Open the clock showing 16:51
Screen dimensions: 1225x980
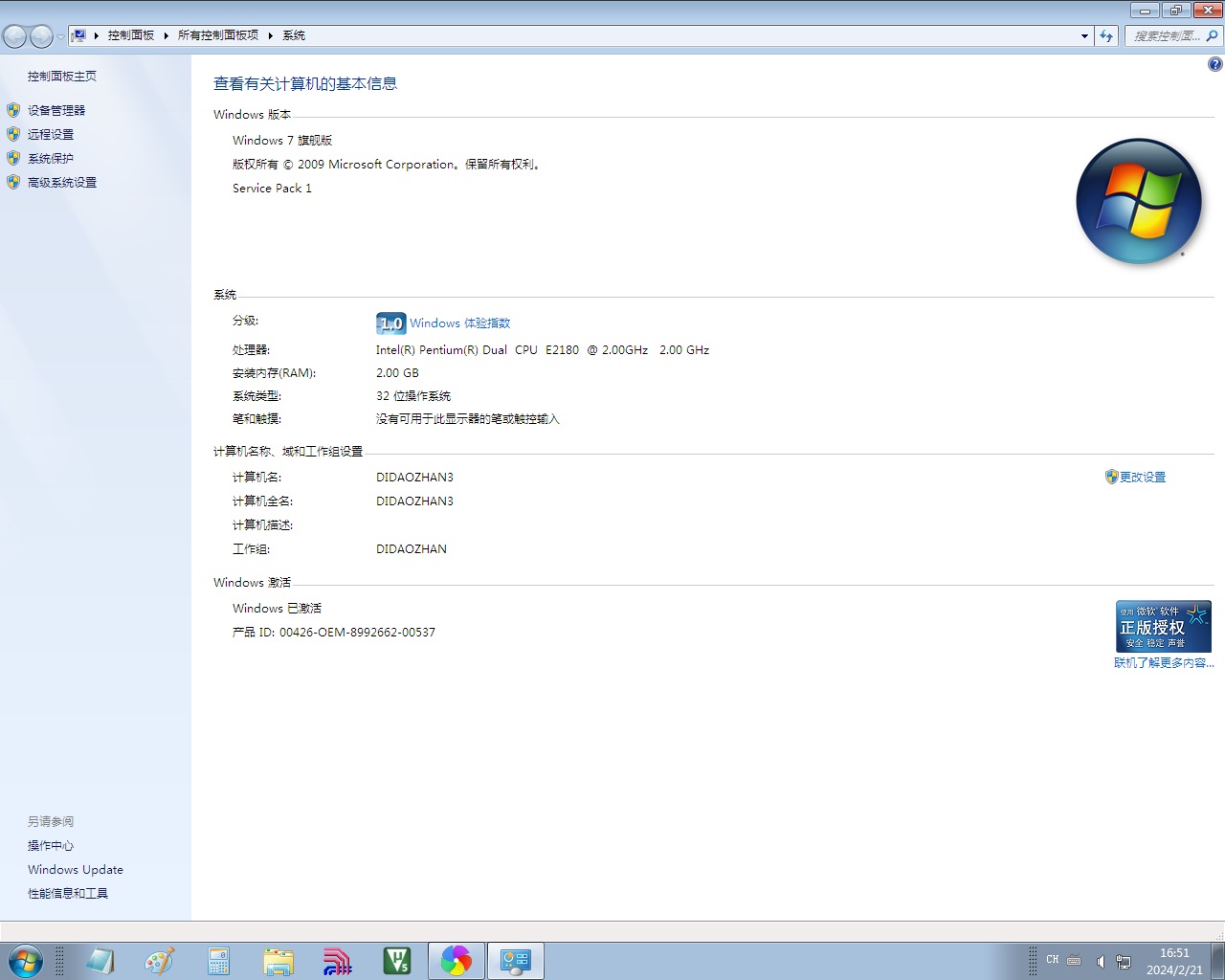(1174, 961)
